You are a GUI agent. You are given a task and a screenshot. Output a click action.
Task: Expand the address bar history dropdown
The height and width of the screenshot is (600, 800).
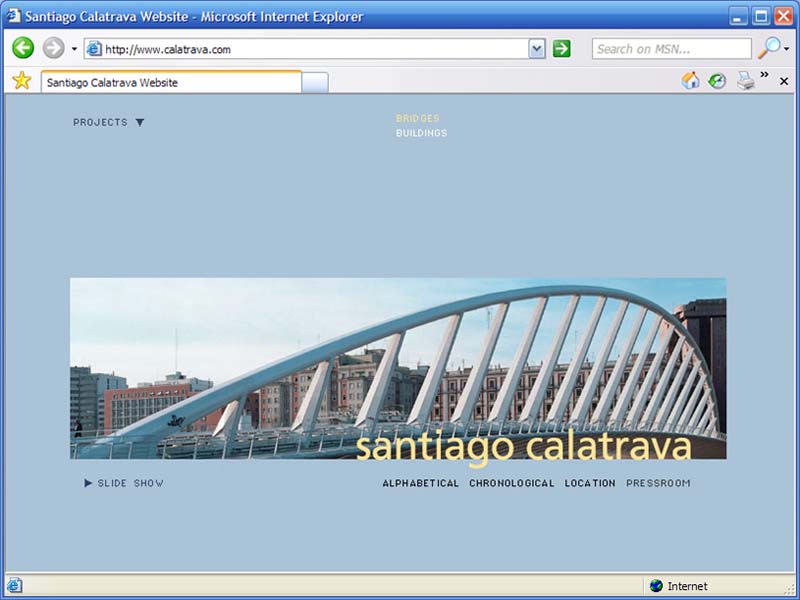point(537,49)
